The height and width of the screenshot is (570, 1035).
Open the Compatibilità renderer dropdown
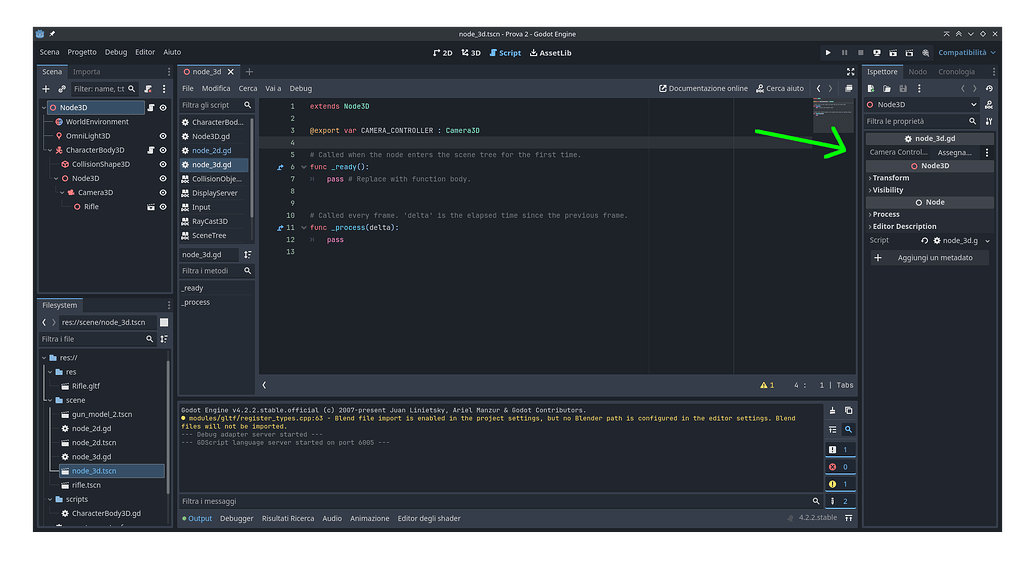coord(966,53)
